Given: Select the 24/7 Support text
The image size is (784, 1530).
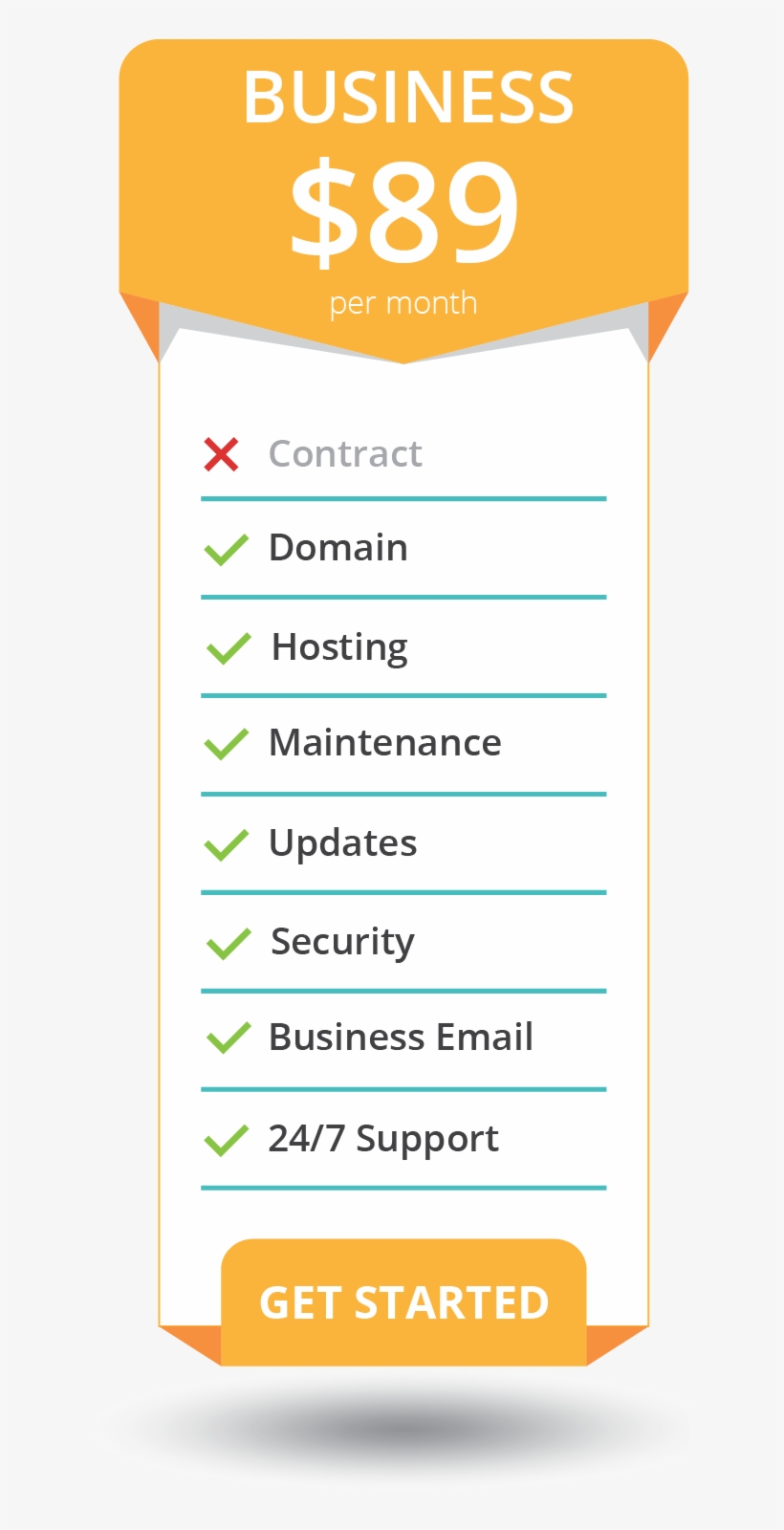Looking at the screenshot, I should [383, 1139].
